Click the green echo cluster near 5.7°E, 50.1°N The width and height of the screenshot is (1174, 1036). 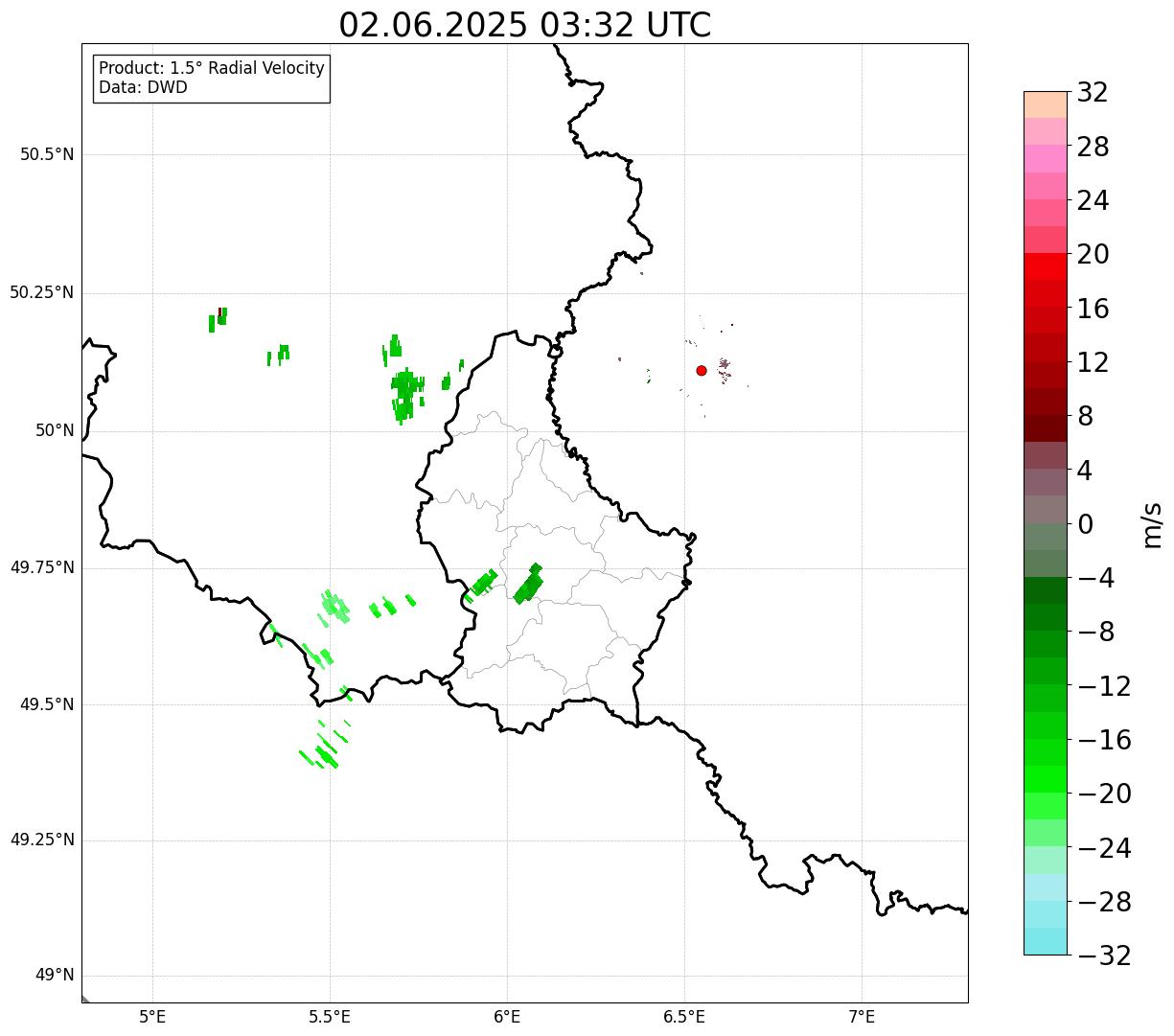point(405,393)
